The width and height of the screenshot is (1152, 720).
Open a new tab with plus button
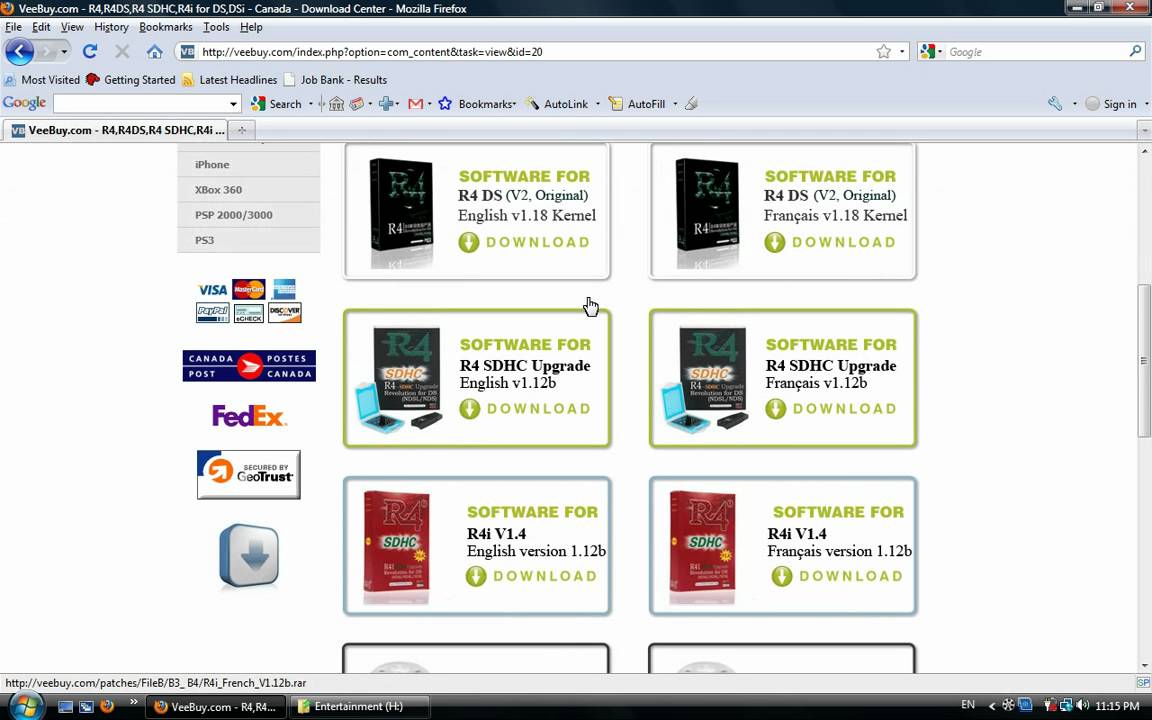coord(241,130)
